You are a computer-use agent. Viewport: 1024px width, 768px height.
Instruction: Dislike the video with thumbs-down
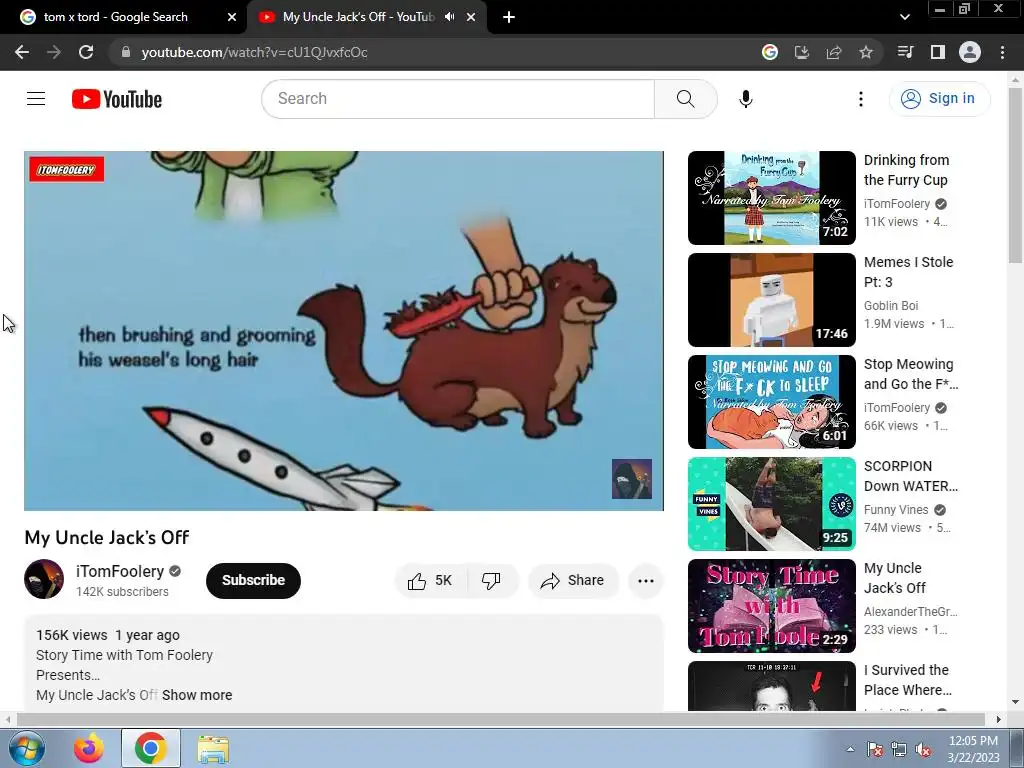pyautogui.click(x=492, y=581)
